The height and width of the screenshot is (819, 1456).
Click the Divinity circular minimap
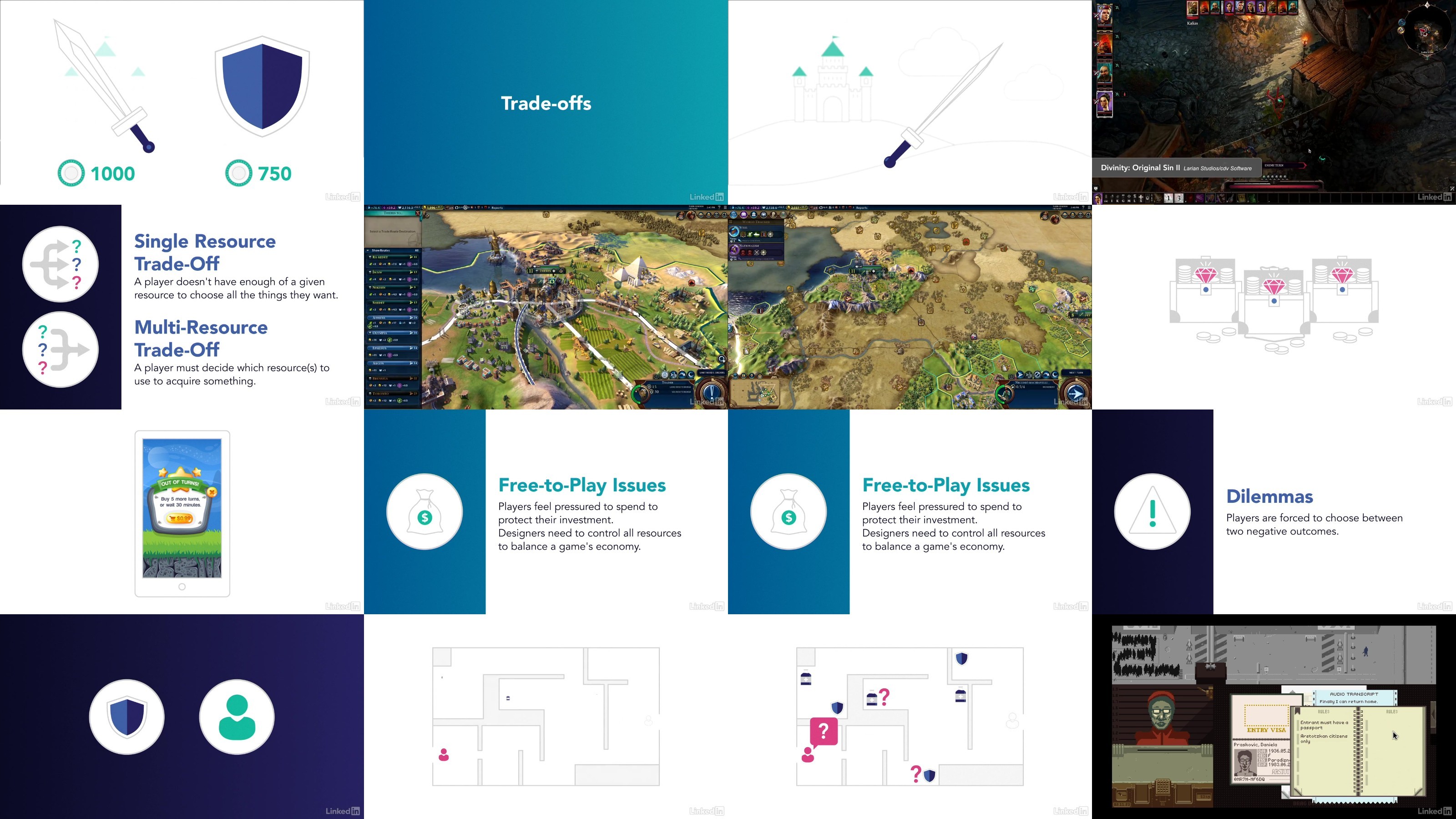coord(1427,31)
